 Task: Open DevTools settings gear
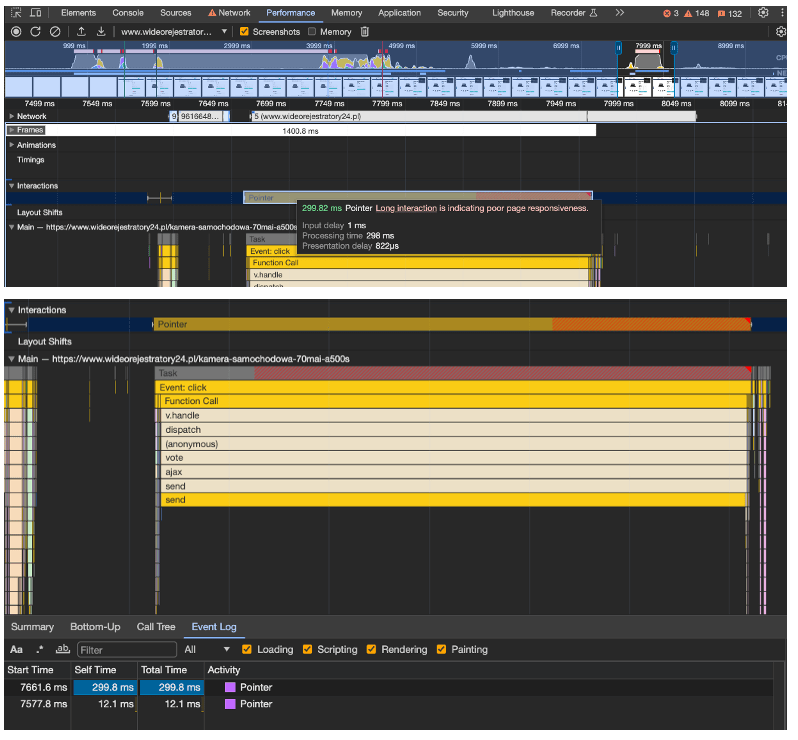[764, 13]
